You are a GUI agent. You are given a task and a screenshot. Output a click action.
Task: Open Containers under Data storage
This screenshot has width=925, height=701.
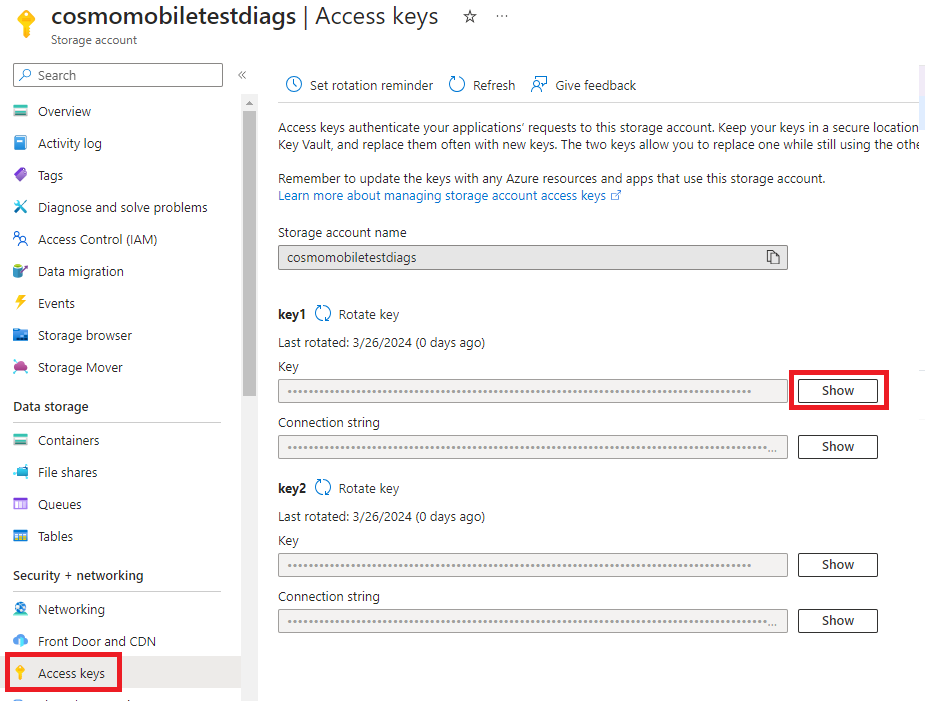(x=72, y=440)
